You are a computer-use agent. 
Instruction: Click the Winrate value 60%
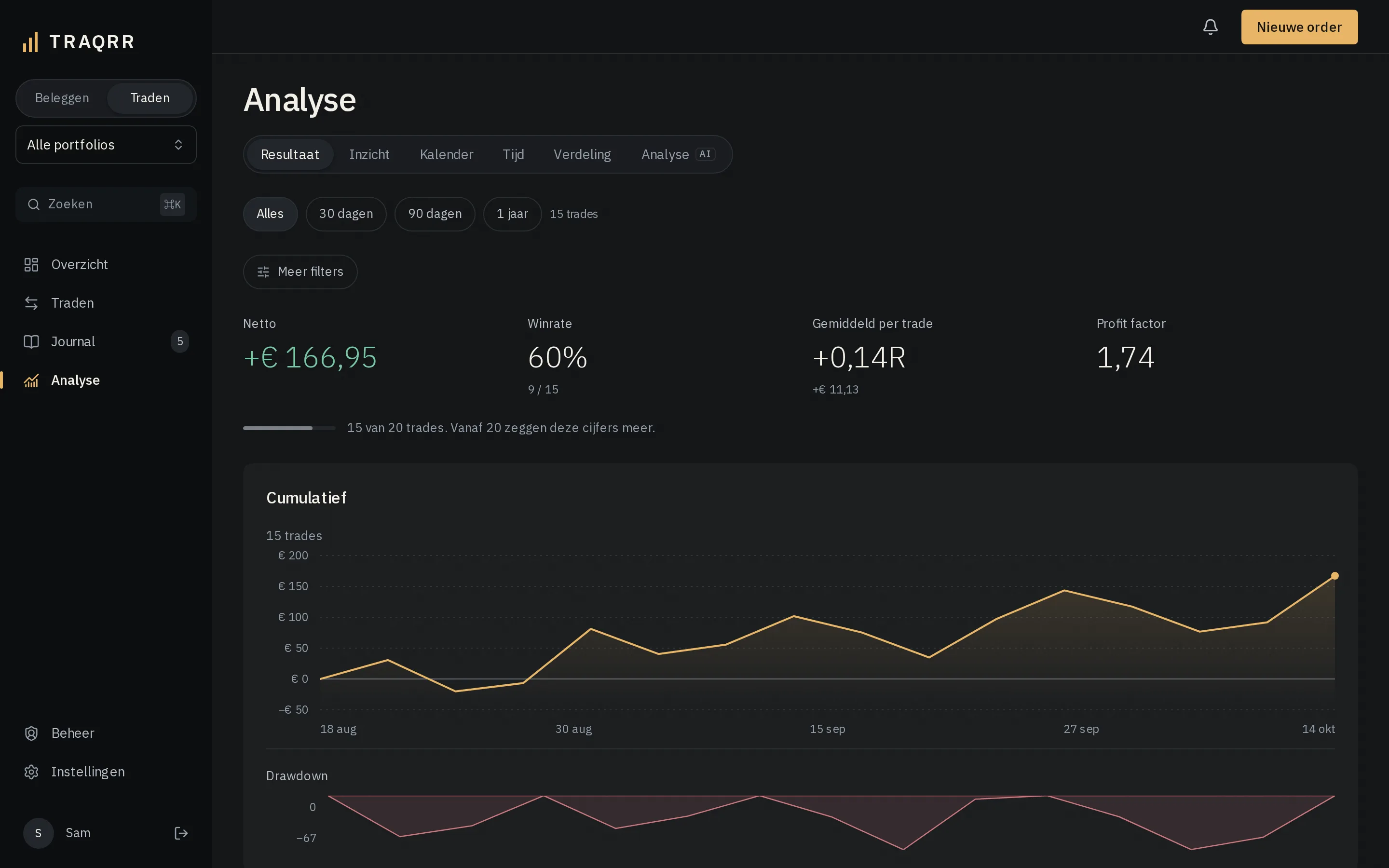(558, 358)
